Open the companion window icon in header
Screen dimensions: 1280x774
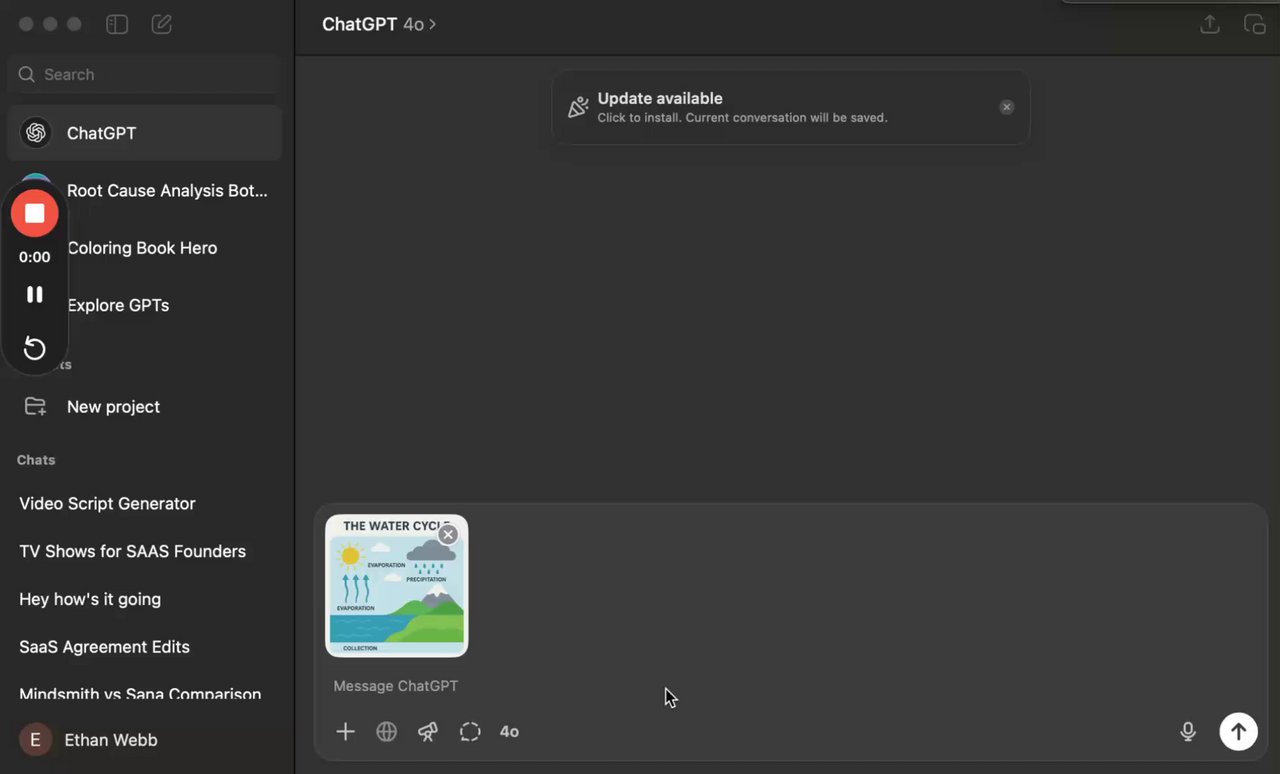coord(1254,24)
